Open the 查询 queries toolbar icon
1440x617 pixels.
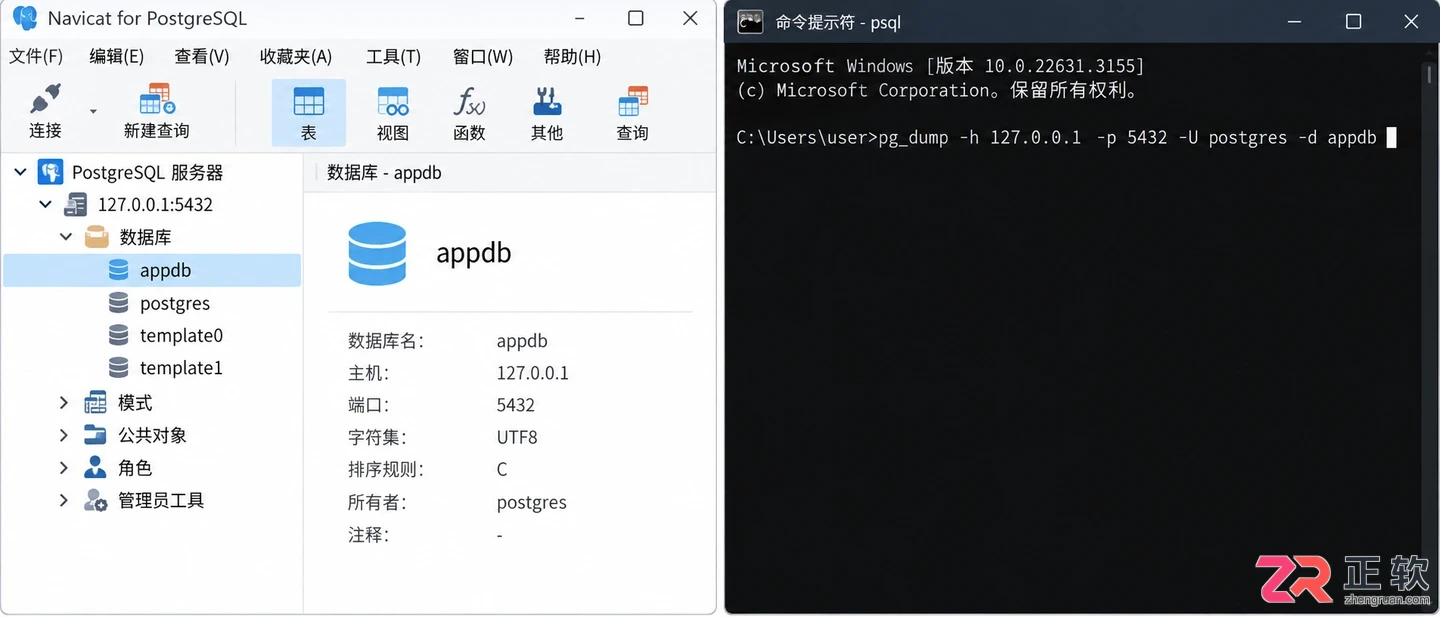[632, 101]
